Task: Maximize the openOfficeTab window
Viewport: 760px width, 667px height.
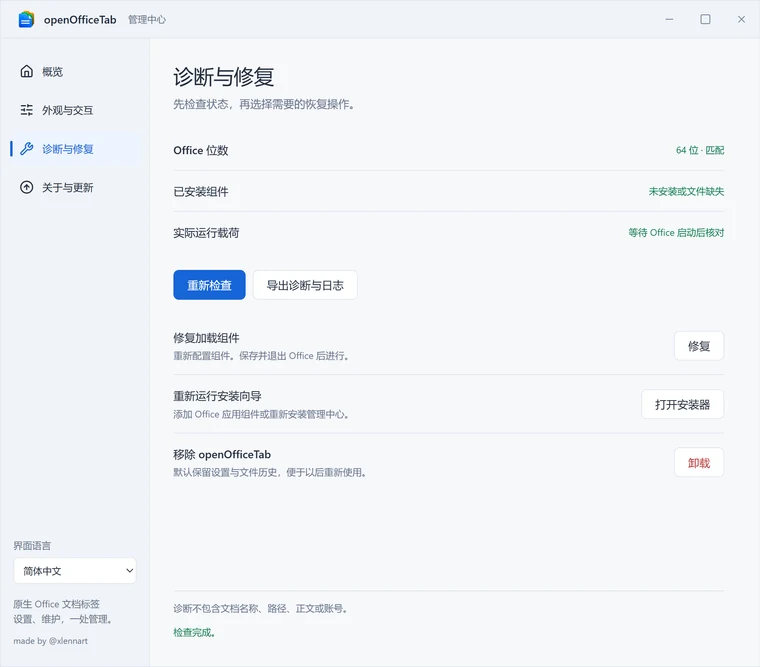Action: point(705,19)
